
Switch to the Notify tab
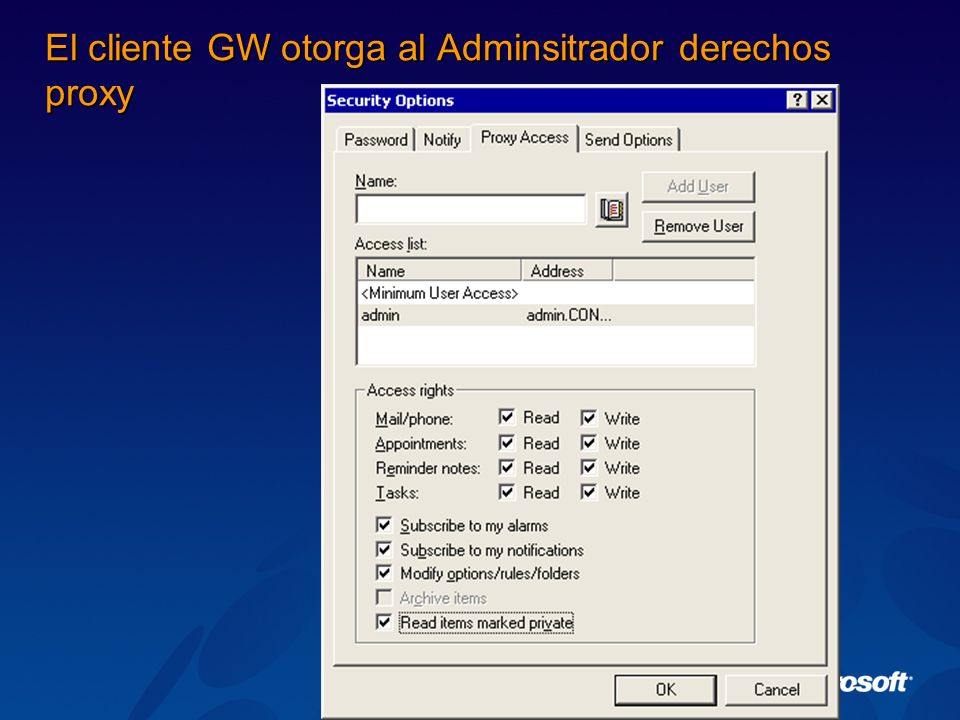442,140
